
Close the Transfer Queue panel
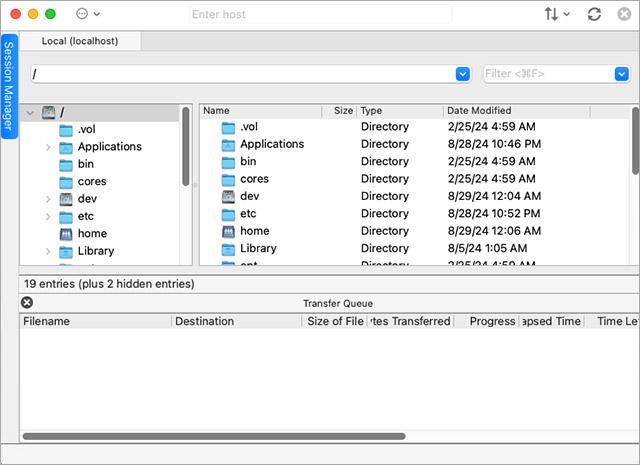pyautogui.click(x=27, y=303)
